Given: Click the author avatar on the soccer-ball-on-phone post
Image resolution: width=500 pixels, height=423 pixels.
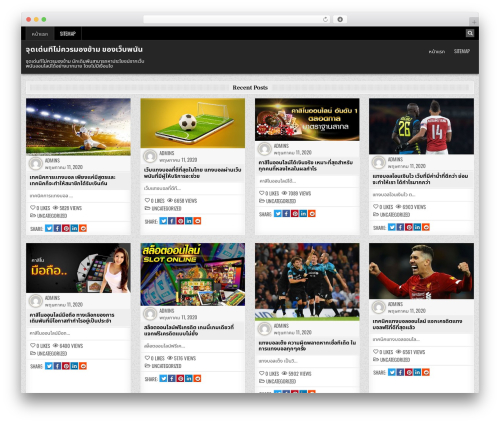Looking at the screenshot, I should [150, 156].
